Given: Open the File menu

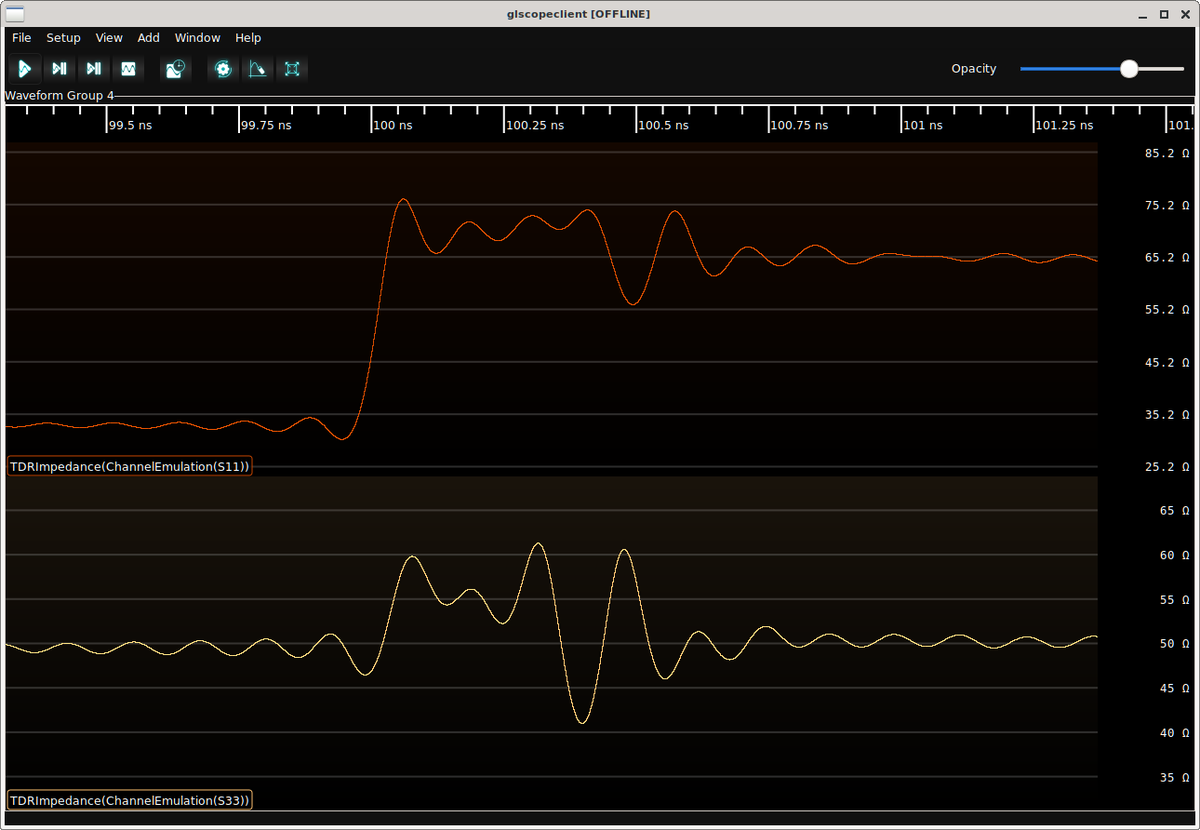Looking at the screenshot, I should [x=22, y=38].
